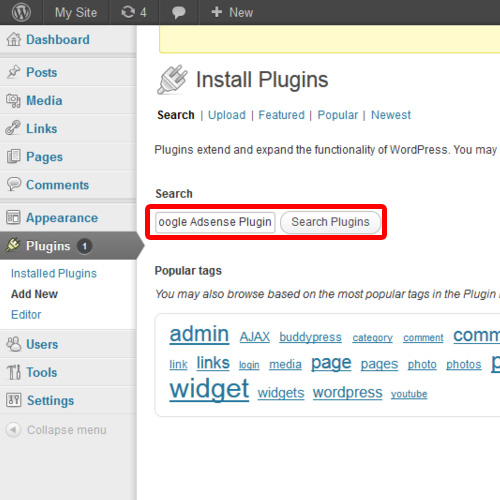The image size is (500, 500).
Task: Select Add New under Plugins
Action: pos(34,294)
